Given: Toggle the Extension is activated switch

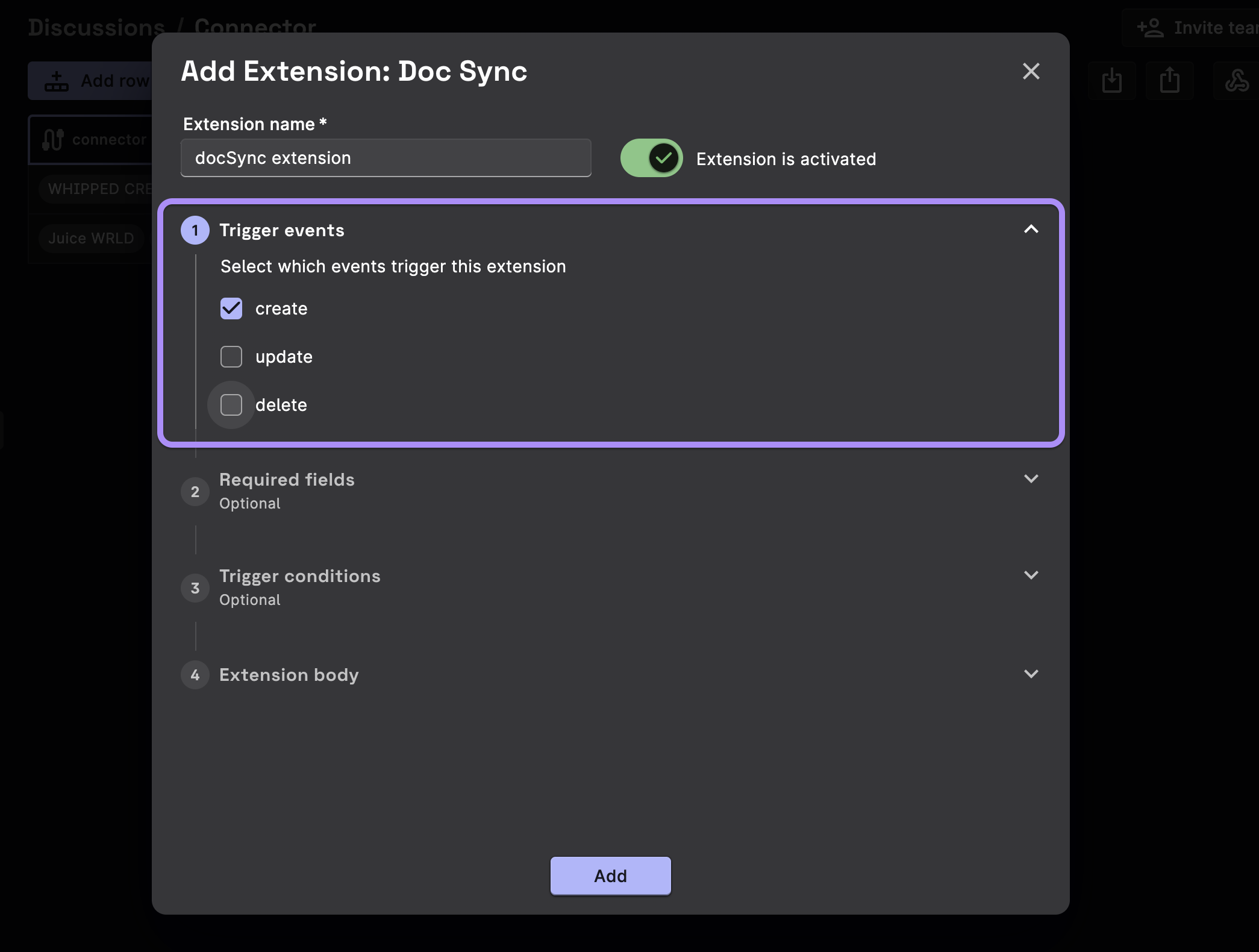Looking at the screenshot, I should (x=651, y=158).
